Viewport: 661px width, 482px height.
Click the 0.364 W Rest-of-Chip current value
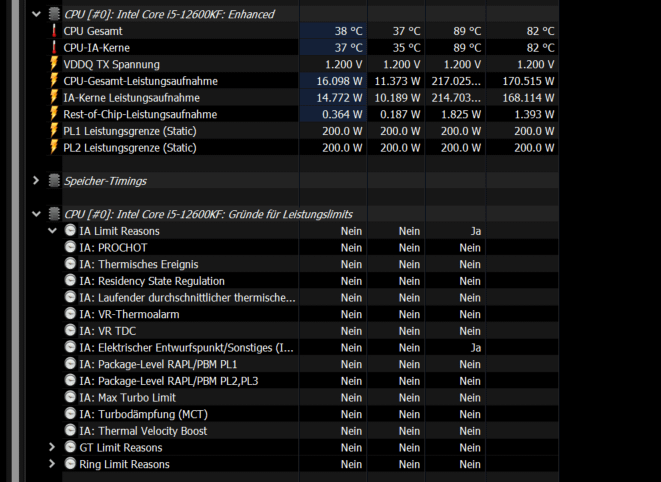click(x=342, y=114)
